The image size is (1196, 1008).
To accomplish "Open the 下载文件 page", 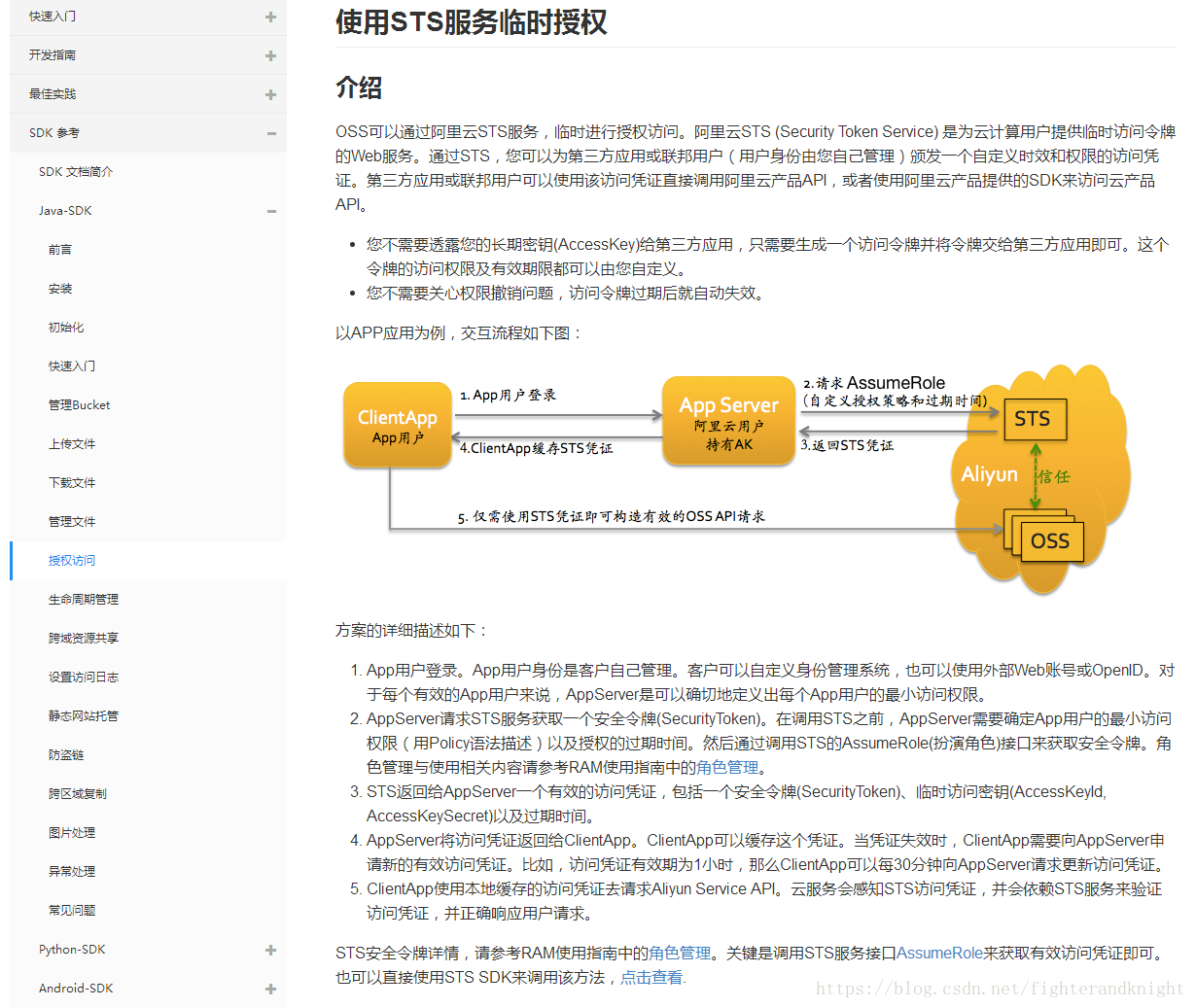I will (72, 483).
